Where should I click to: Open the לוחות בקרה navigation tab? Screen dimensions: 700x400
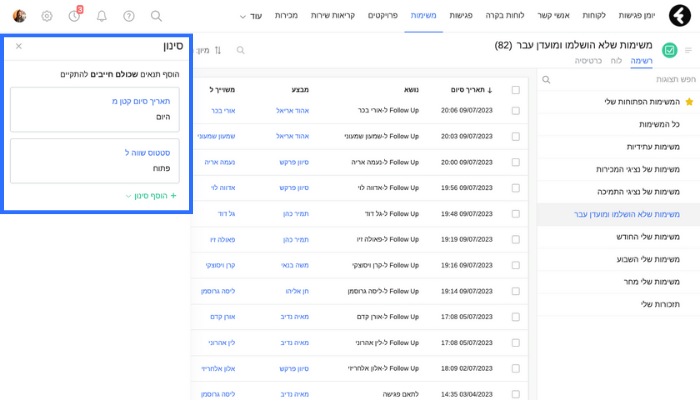point(505,15)
